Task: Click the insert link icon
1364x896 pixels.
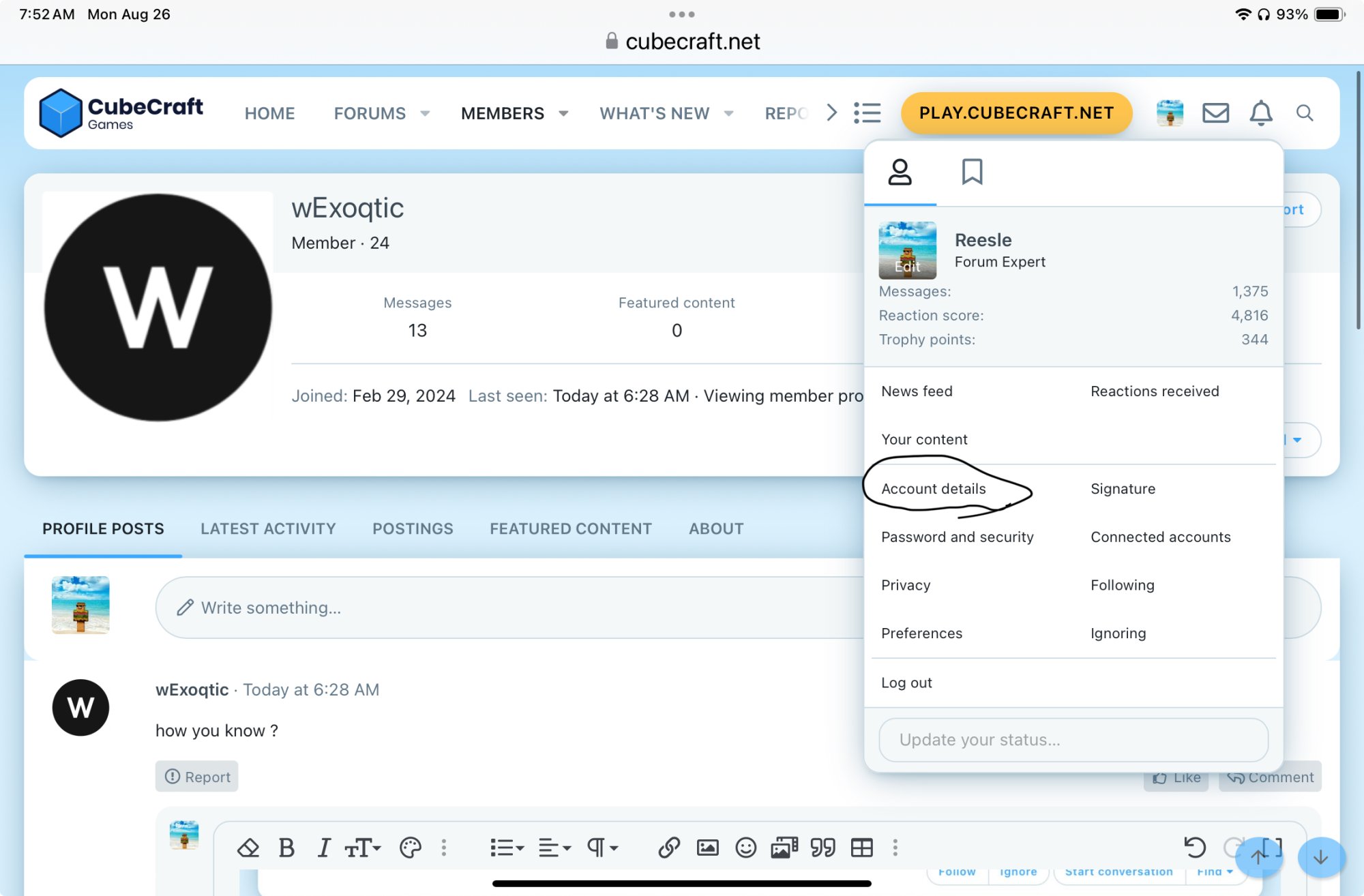Action: pos(669,848)
